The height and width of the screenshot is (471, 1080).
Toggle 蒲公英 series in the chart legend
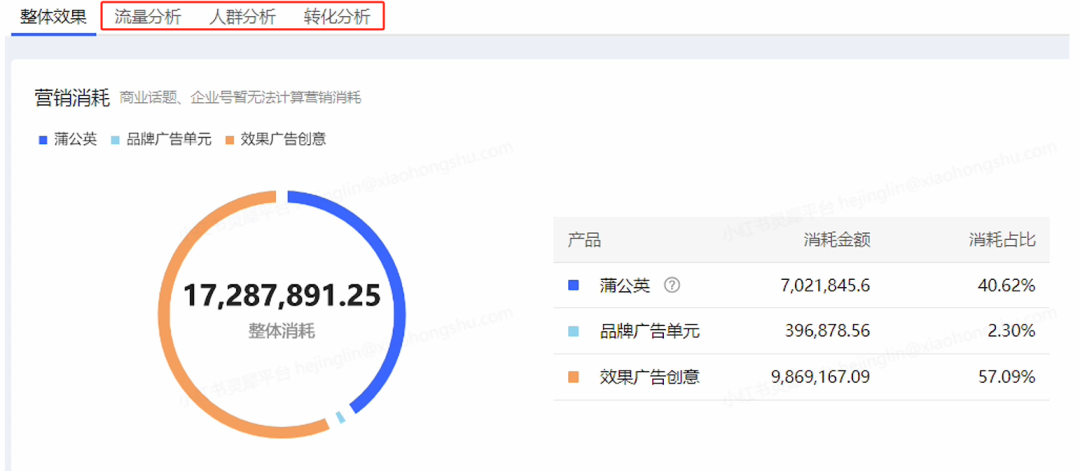point(68,139)
